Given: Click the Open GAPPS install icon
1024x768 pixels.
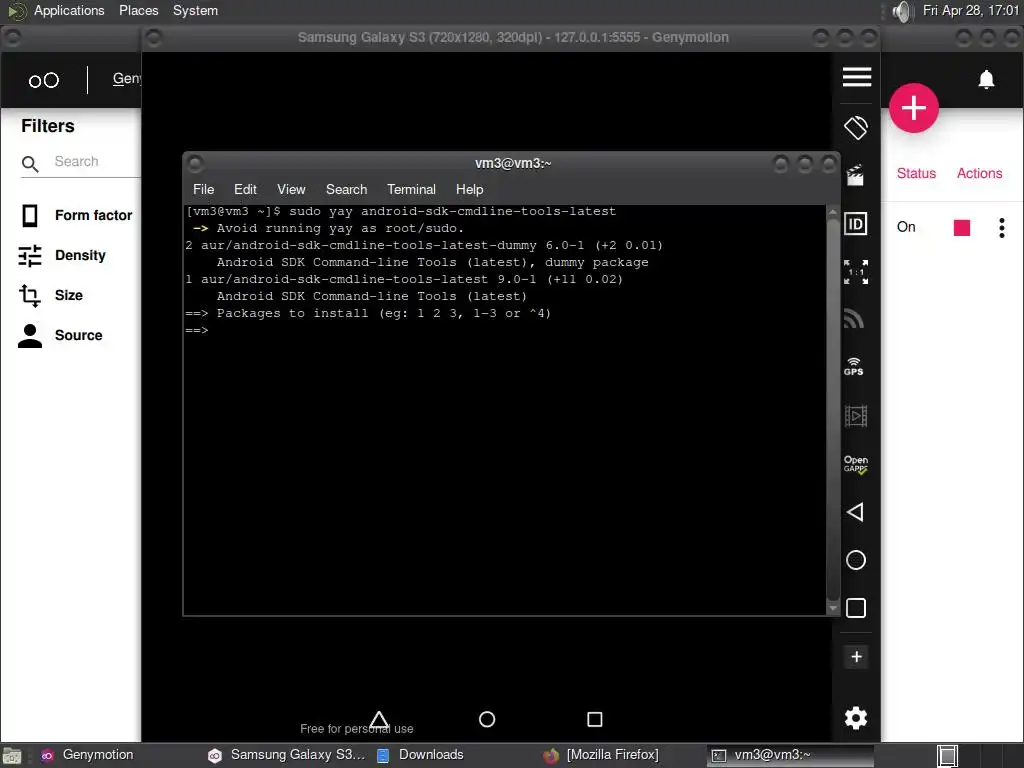Looking at the screenshot, I should click(856, 464).
